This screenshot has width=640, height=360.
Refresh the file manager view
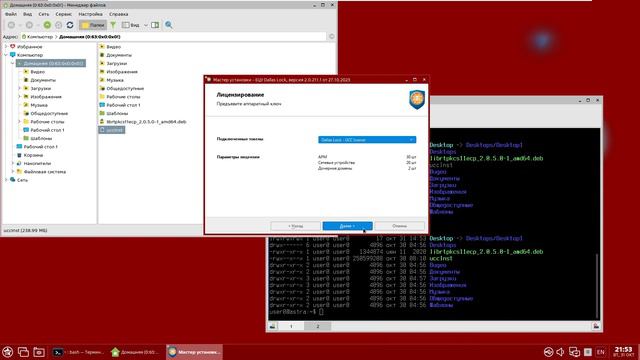pos(70,25)
